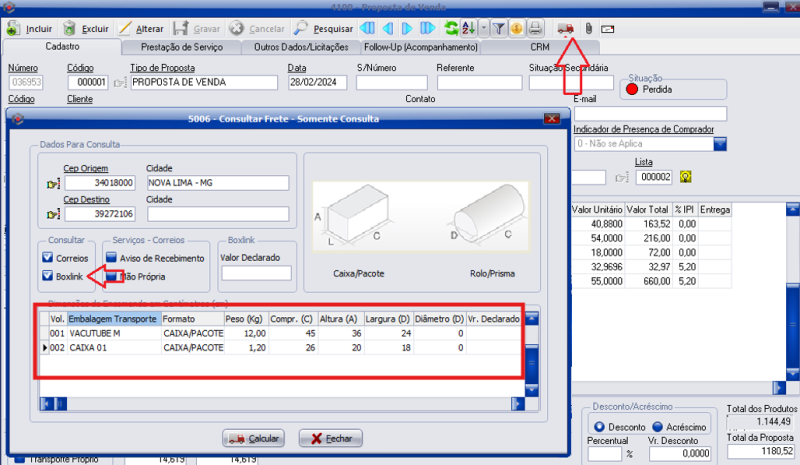Click the red freight truck toolbar icon
This screenshot has width=800, height=465.
coord(565,27)
